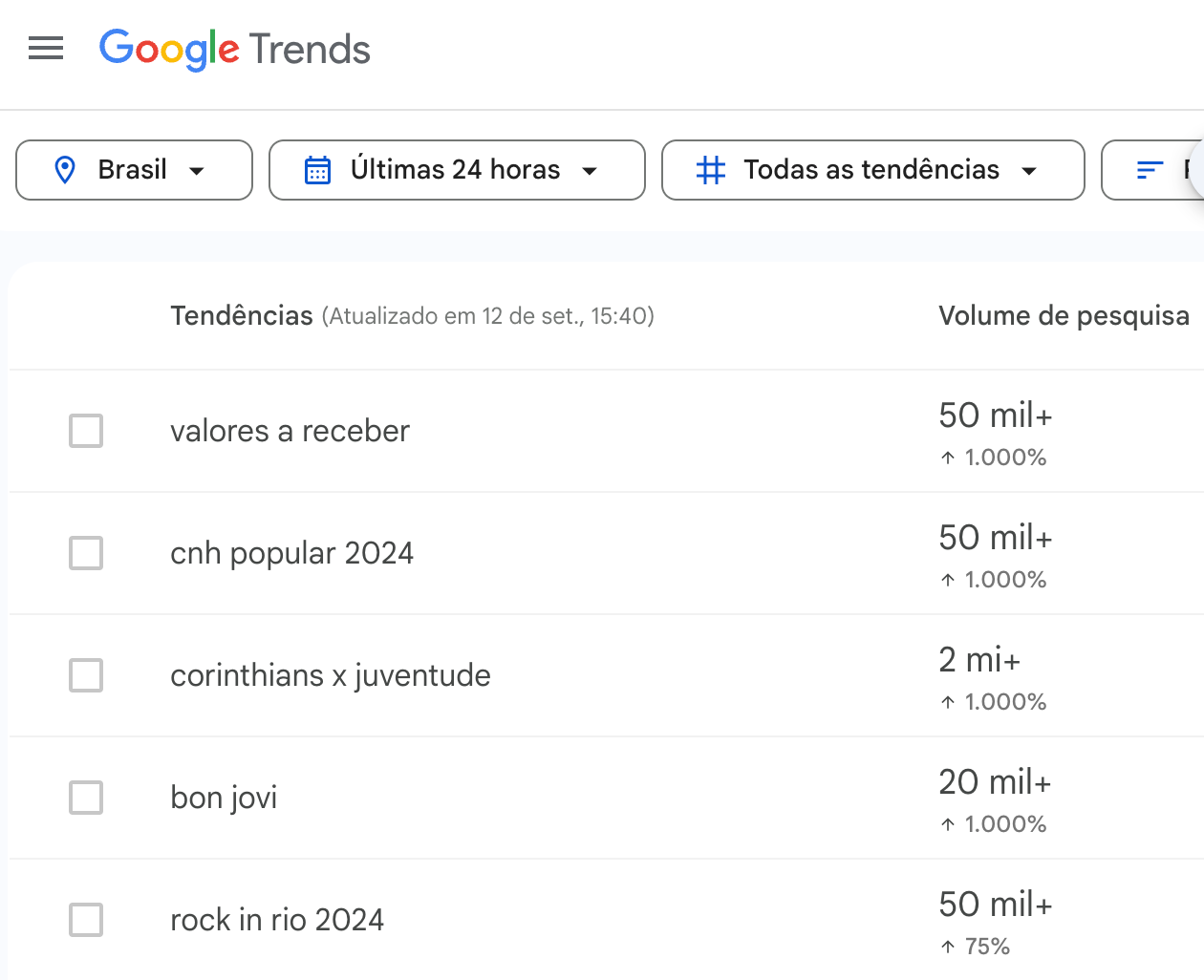Select the cnh popular 2024 checkbox
1204x980 pixels.
coord(86,553)
